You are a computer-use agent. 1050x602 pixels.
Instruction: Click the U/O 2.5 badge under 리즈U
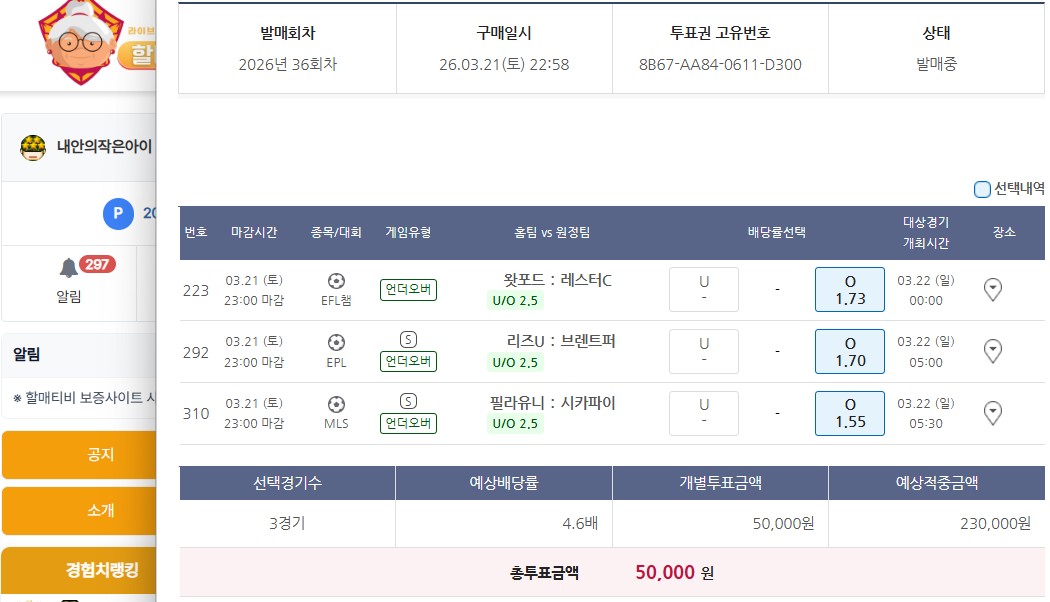(515, 362)
